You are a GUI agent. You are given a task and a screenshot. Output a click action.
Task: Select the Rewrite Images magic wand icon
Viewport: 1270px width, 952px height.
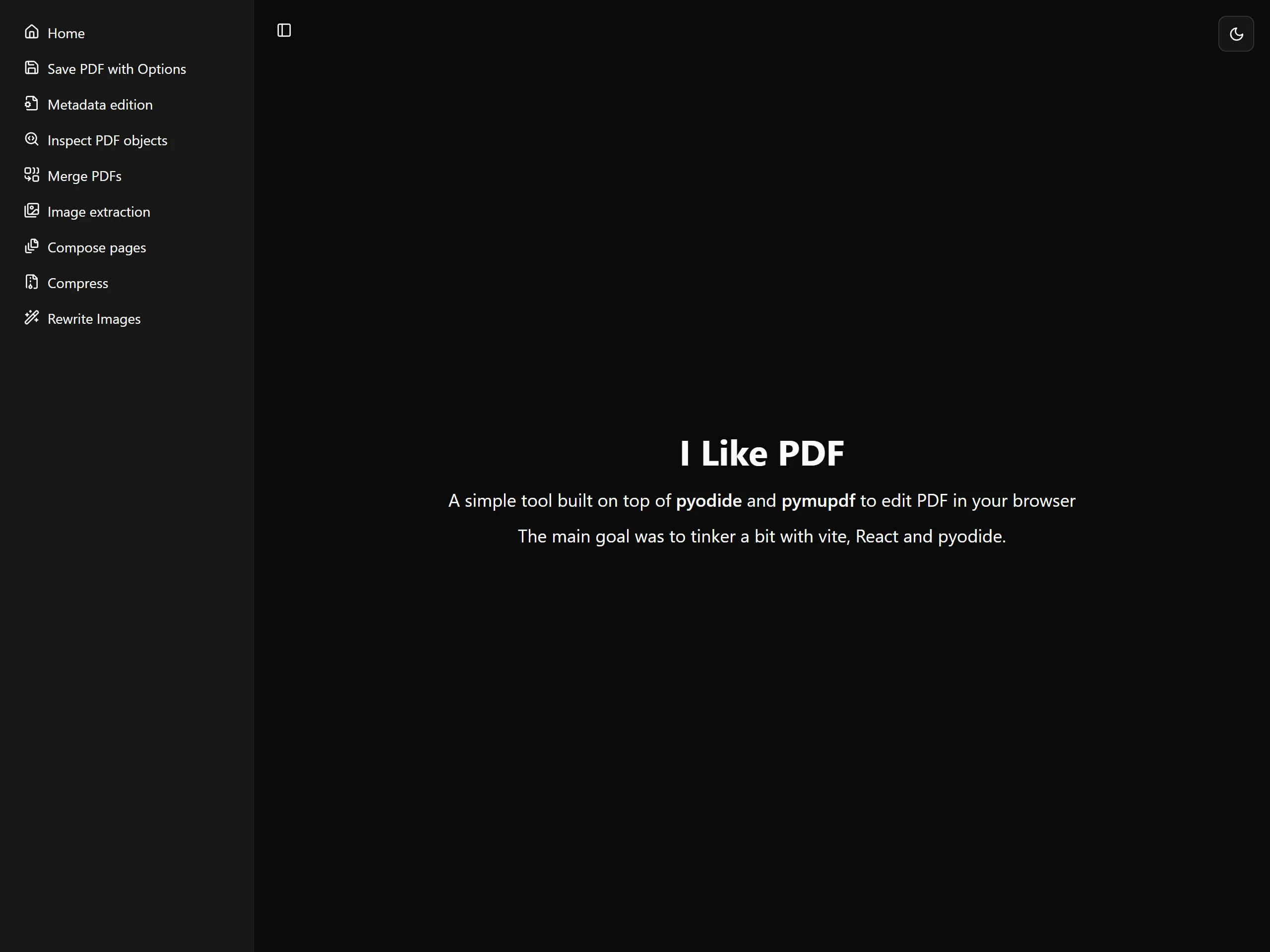point(32,317)
